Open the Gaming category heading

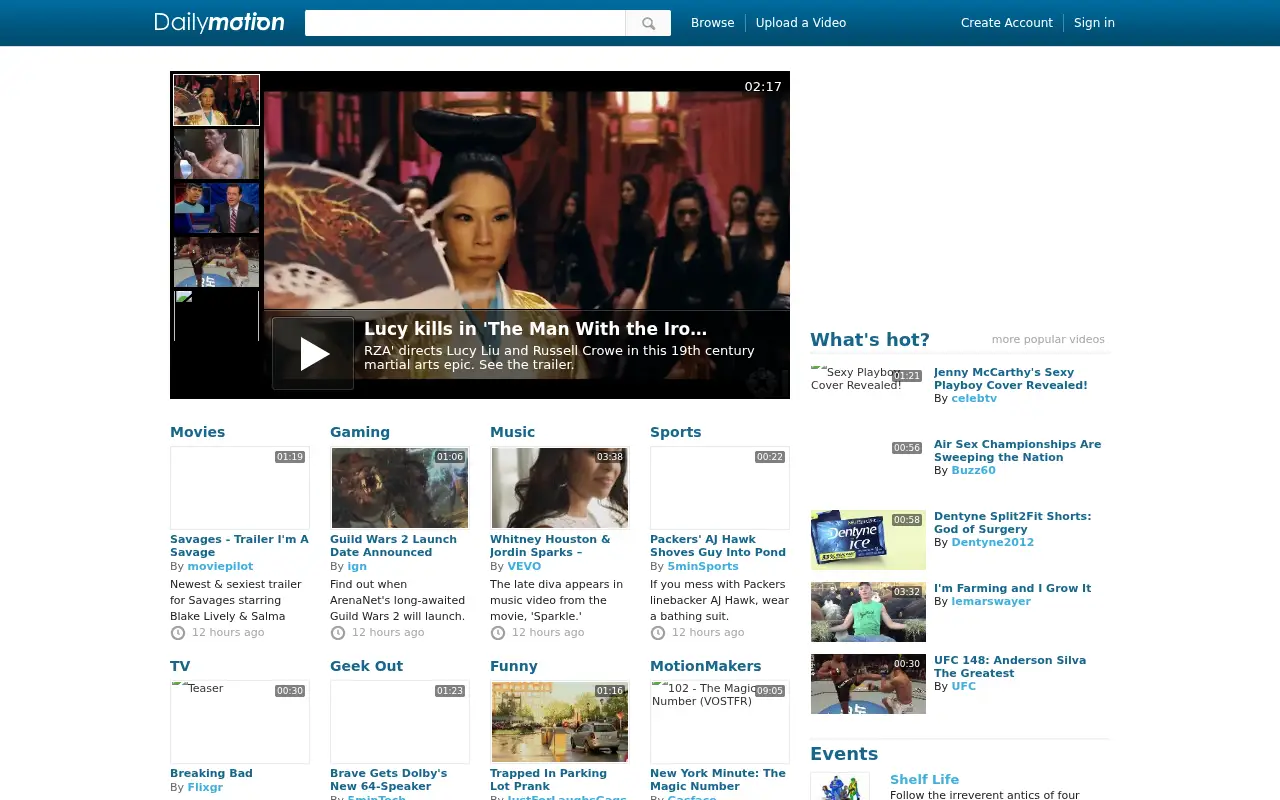click(x=360, y=432)
